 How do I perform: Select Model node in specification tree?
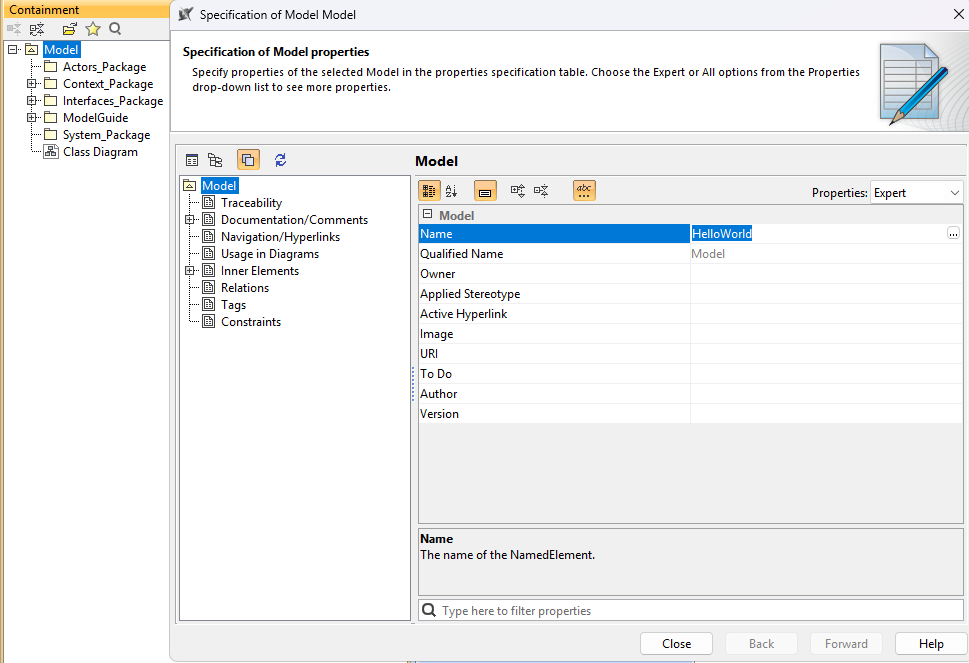point(219,185)
